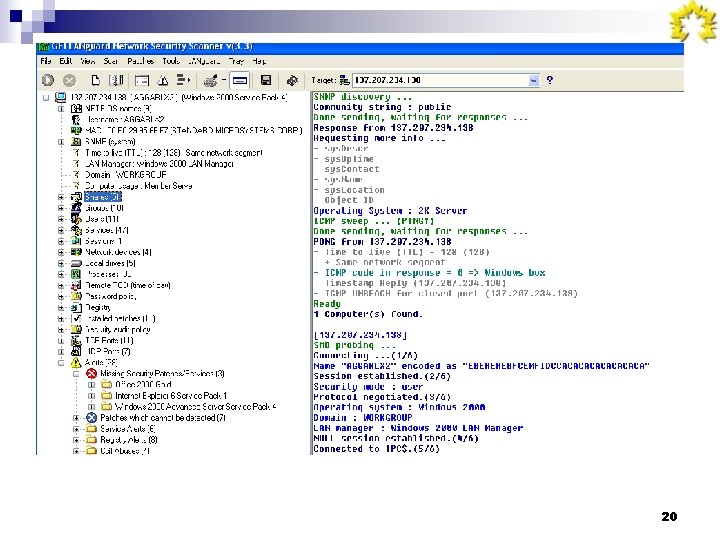
Task: Open the Scan menu
Action: pos(111,61)
